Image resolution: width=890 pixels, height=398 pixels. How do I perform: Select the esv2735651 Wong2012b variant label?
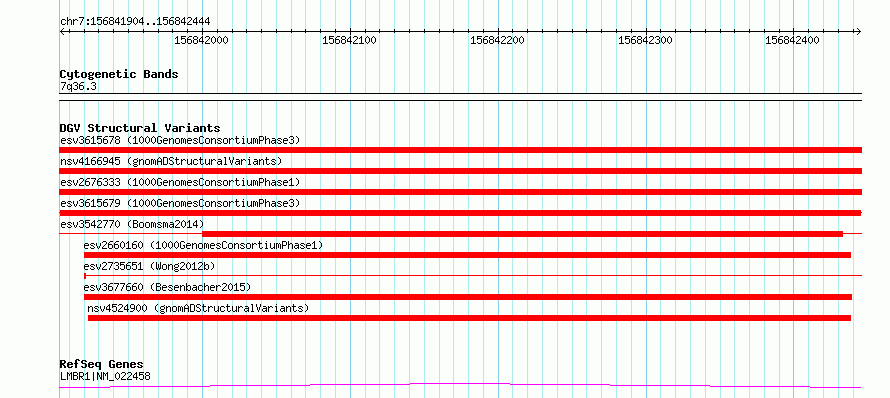[149, 266]
